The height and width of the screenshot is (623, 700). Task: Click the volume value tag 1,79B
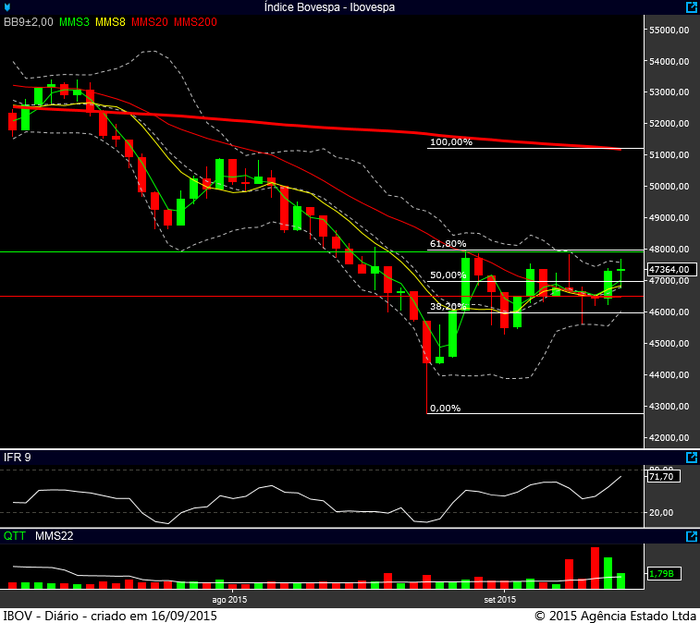point(663,573)
